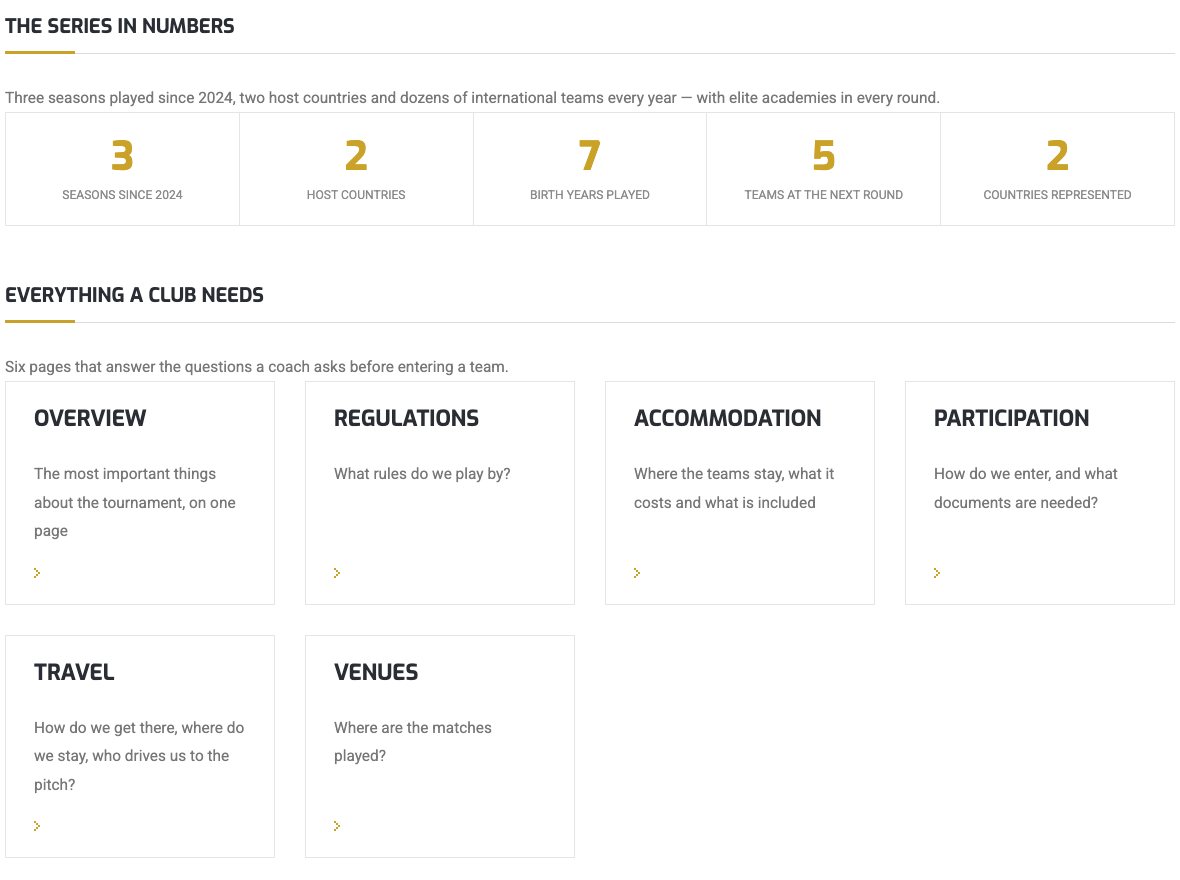The height and width of the screenshot is (880, 1180).
Task: Click the 'COUNTRIES REPRESENTED' label
Action: (1057, 195)
